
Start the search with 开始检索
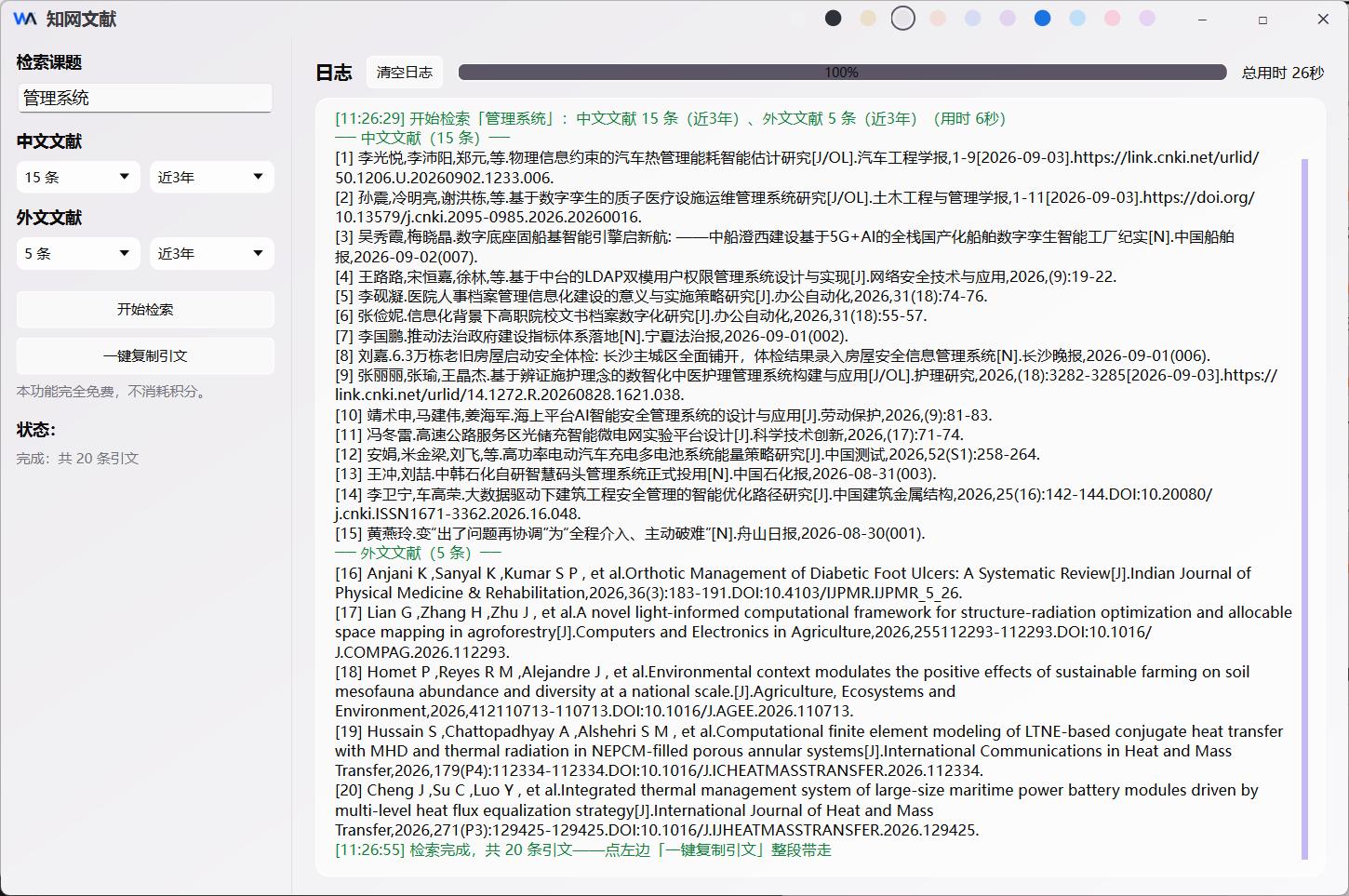145,309
